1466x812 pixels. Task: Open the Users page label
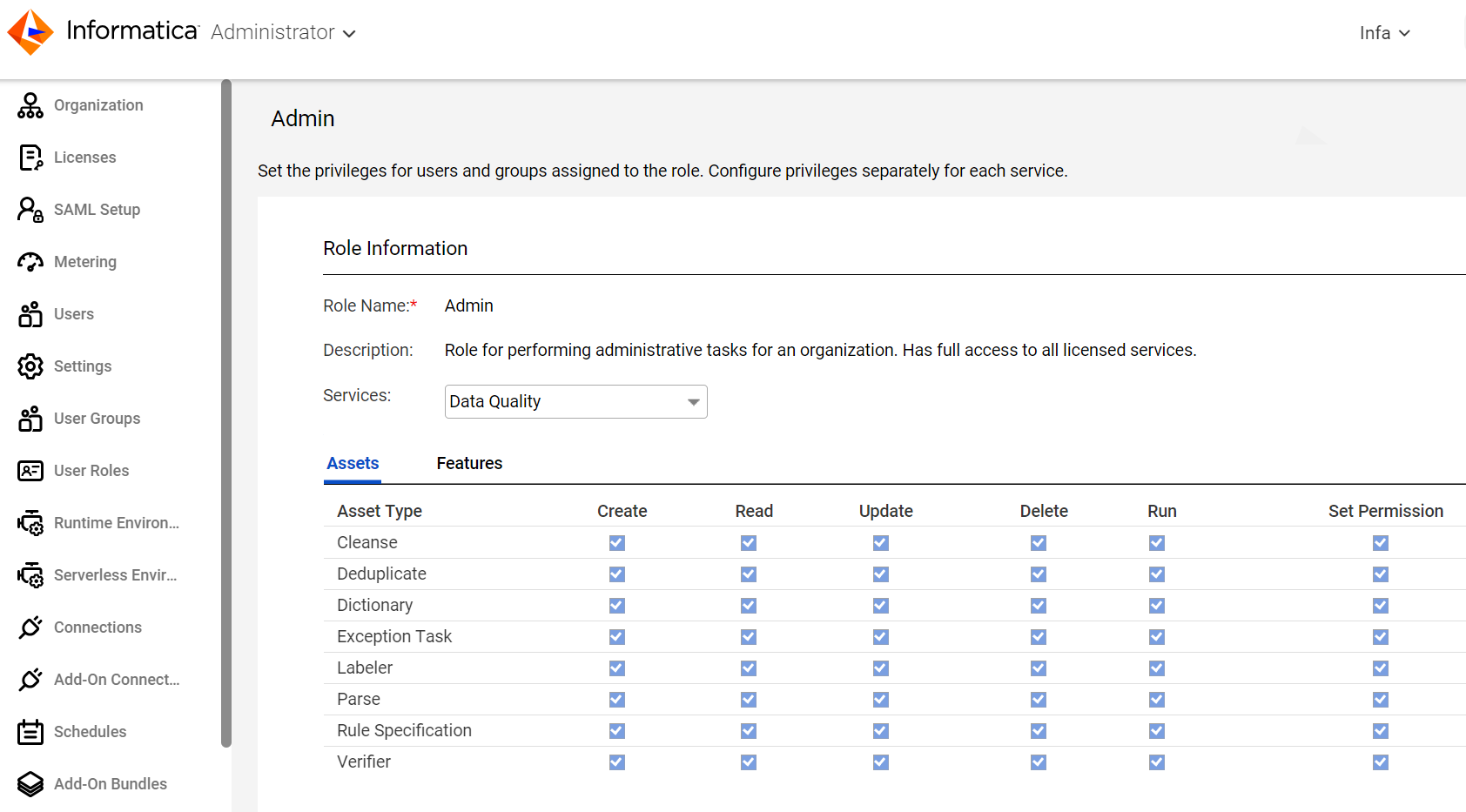click(74, 314)
